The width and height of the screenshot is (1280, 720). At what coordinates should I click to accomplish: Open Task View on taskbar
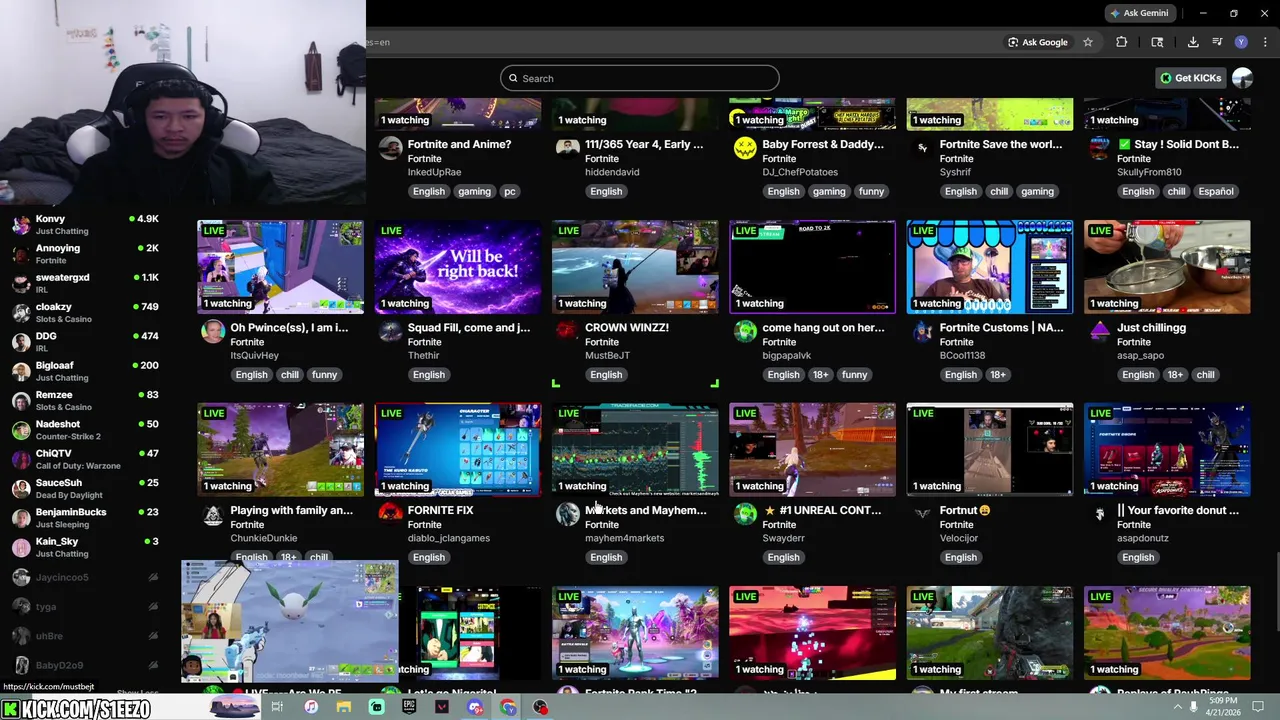click(277, 707)
